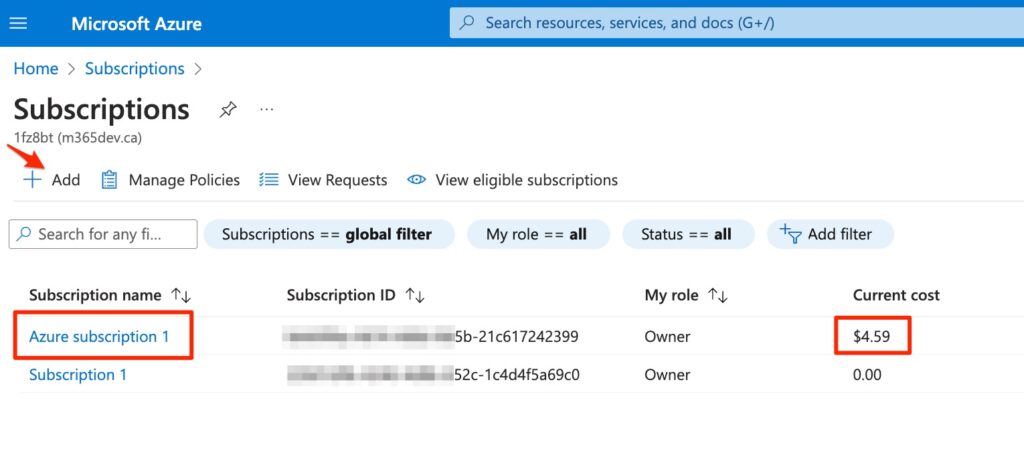Sort by Subscription name column arrows
Image resolution: width=1024 pixels, height=455 pixels.
pos(181,295)
